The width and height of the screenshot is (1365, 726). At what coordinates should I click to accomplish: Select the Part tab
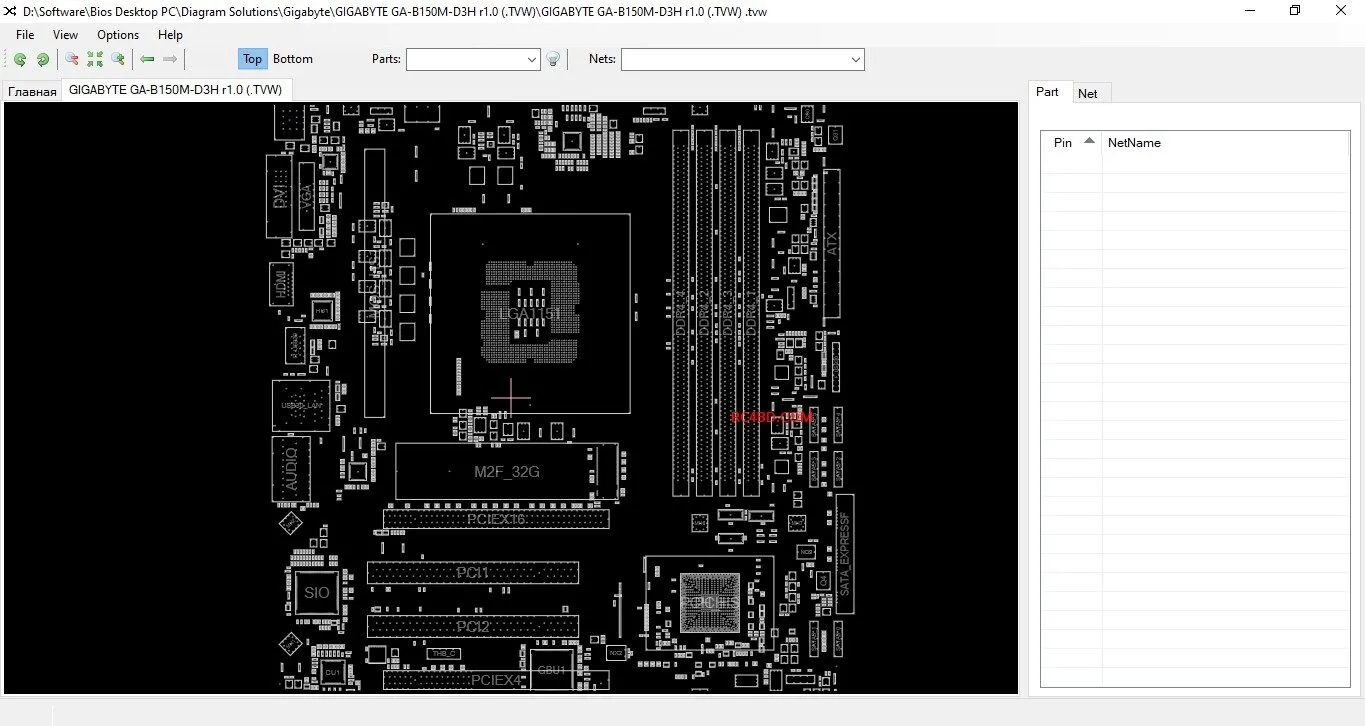click(x=1048, y=92)
